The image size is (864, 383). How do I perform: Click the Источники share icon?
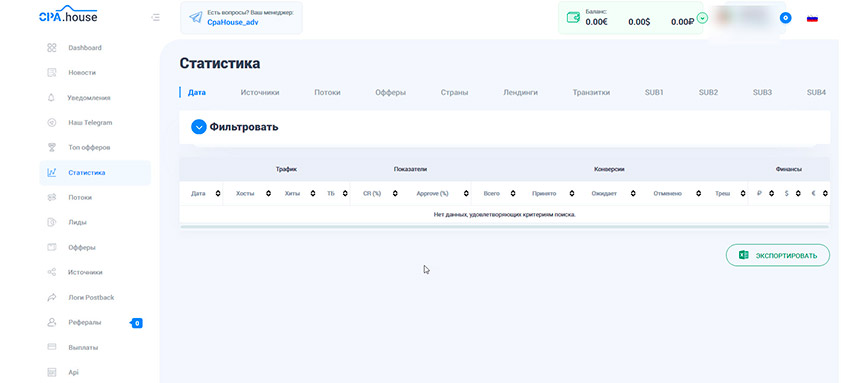pos(52,272)
